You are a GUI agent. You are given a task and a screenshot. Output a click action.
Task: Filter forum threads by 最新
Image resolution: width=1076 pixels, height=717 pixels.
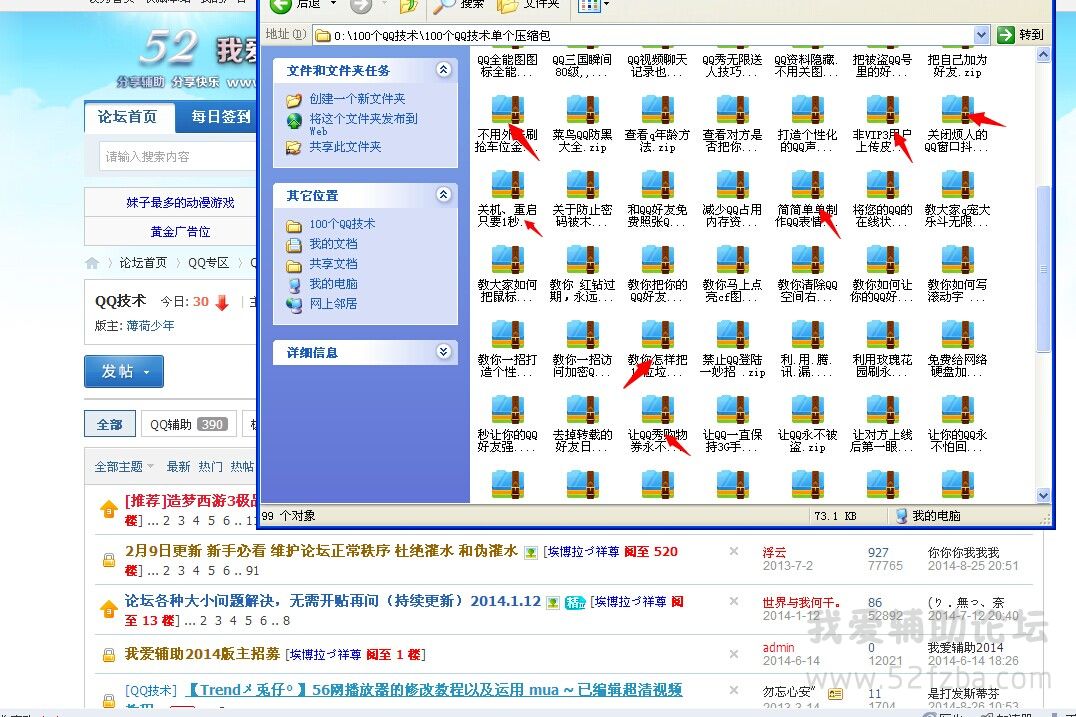(178, 467)
